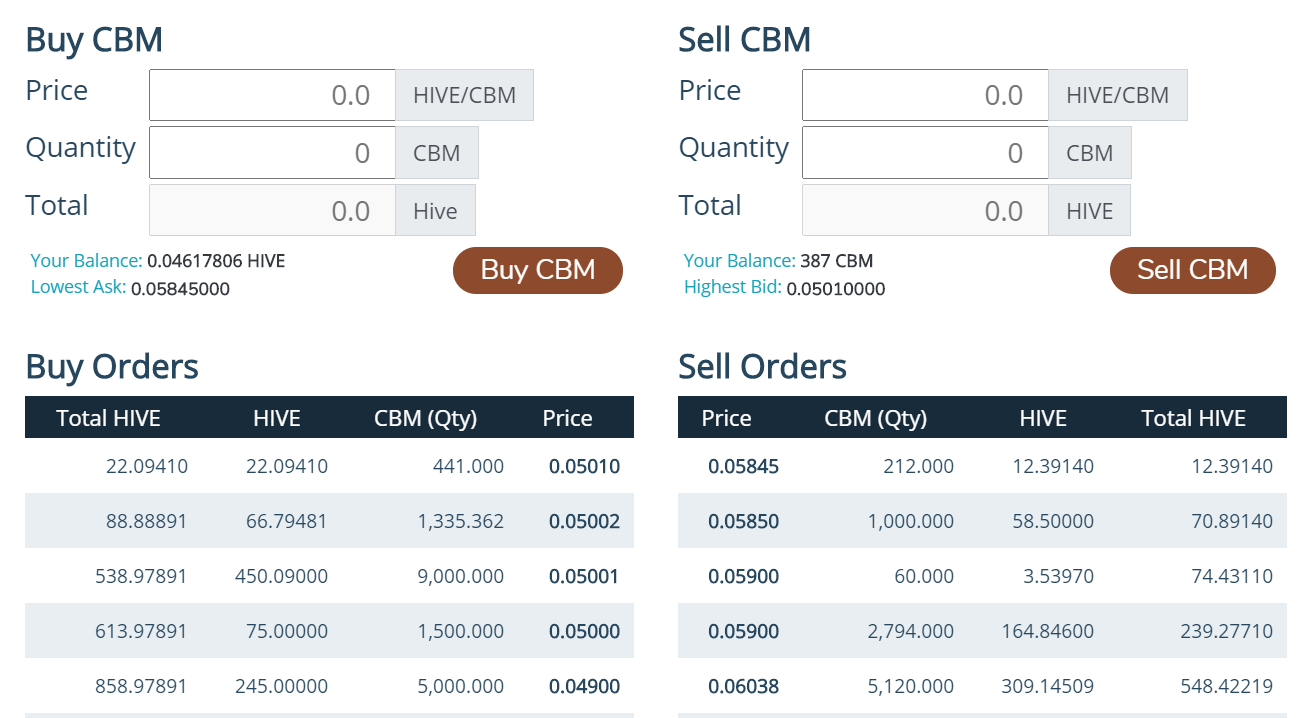Click the 58.50000 HIVE amount in Sell Orders
Screen dimensions: 1310x718
[1053, 521]
